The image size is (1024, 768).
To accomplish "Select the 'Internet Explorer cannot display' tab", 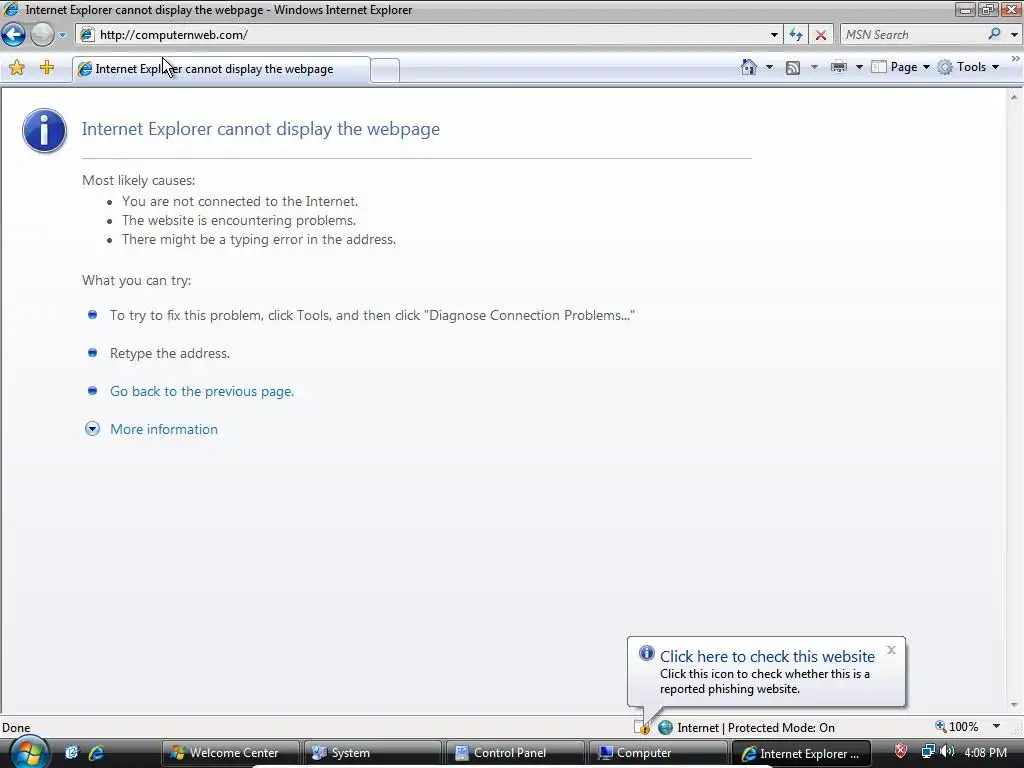I will [x=221, y=69].
